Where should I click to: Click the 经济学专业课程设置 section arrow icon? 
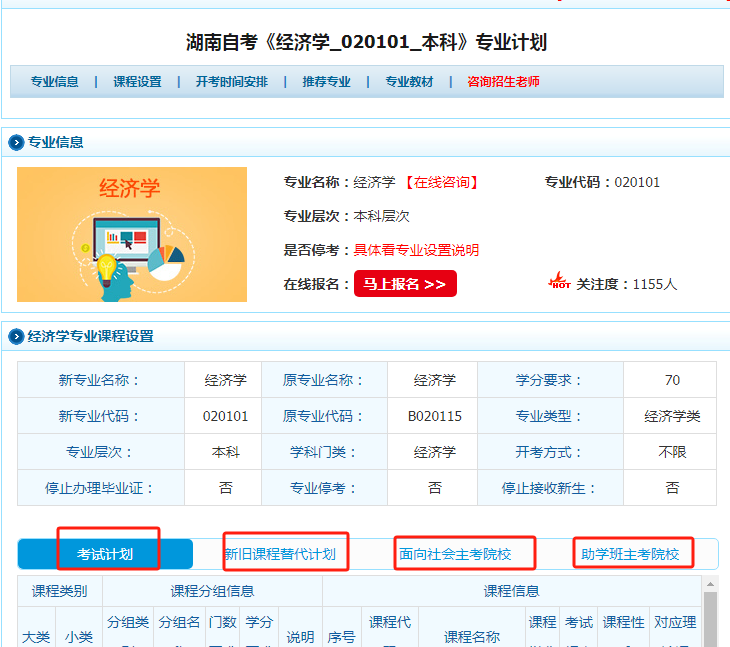[16, 336]
